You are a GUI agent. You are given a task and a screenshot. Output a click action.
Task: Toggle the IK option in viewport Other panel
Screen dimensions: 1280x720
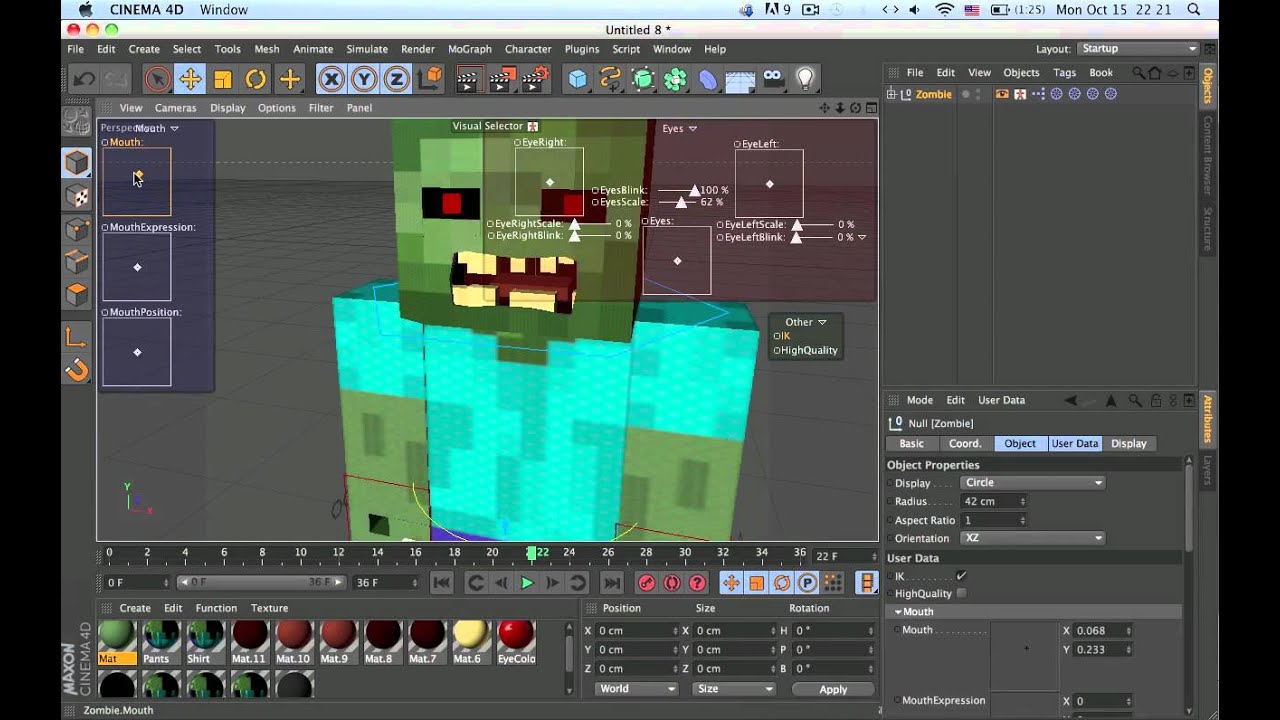pos(781,336)
